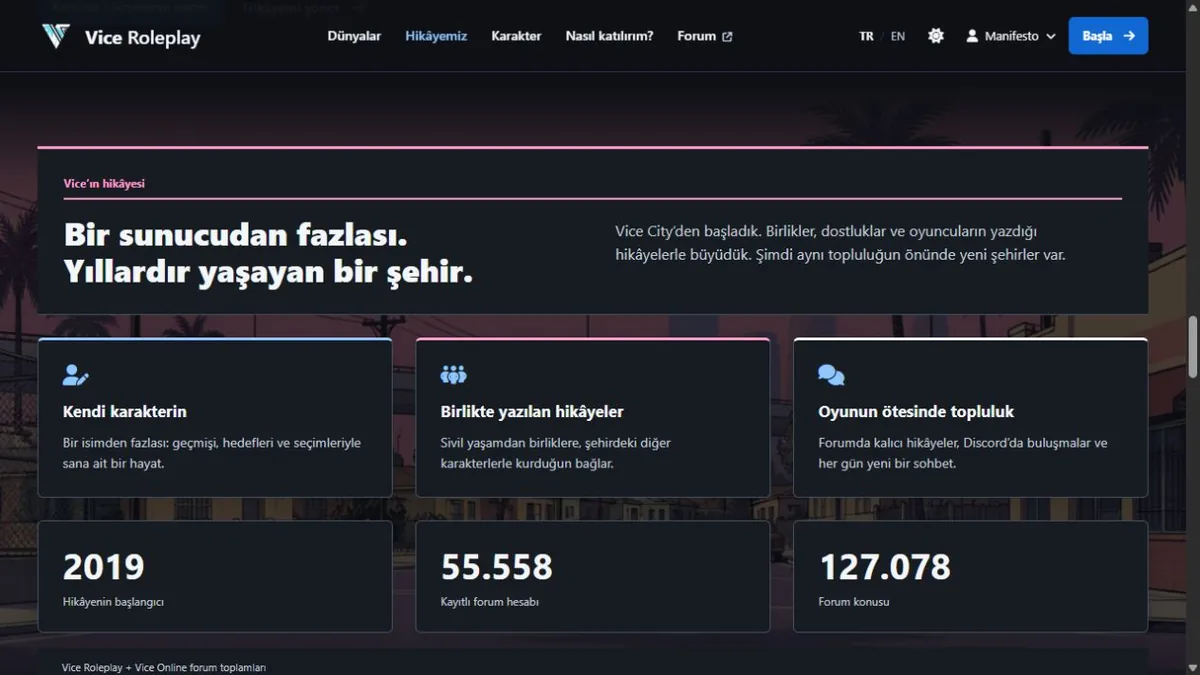Click the Bir sunucudan fazlası headline
The image size is (1200, 675).
tap(236, 235)
